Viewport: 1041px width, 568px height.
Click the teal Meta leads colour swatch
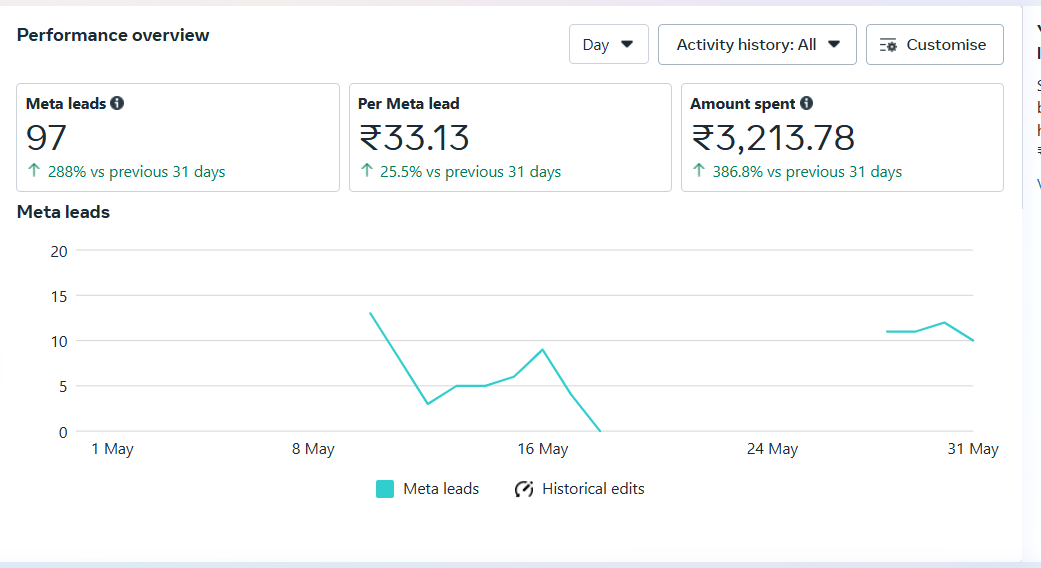click(x=385, y=489)
